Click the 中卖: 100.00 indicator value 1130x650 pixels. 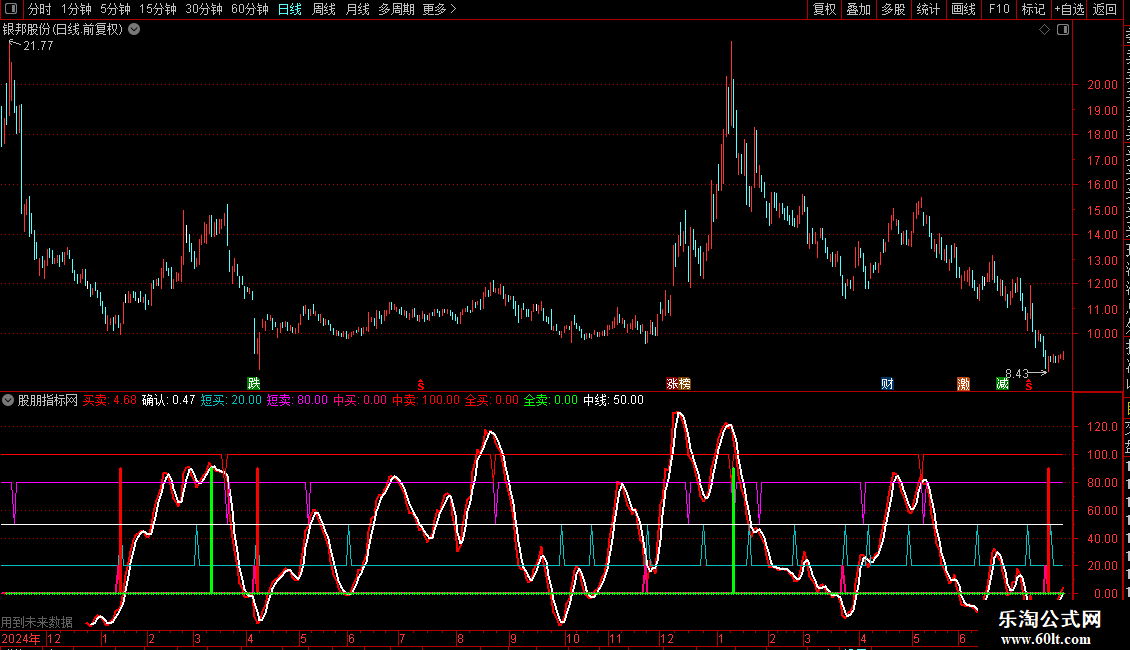click(426, 400)
